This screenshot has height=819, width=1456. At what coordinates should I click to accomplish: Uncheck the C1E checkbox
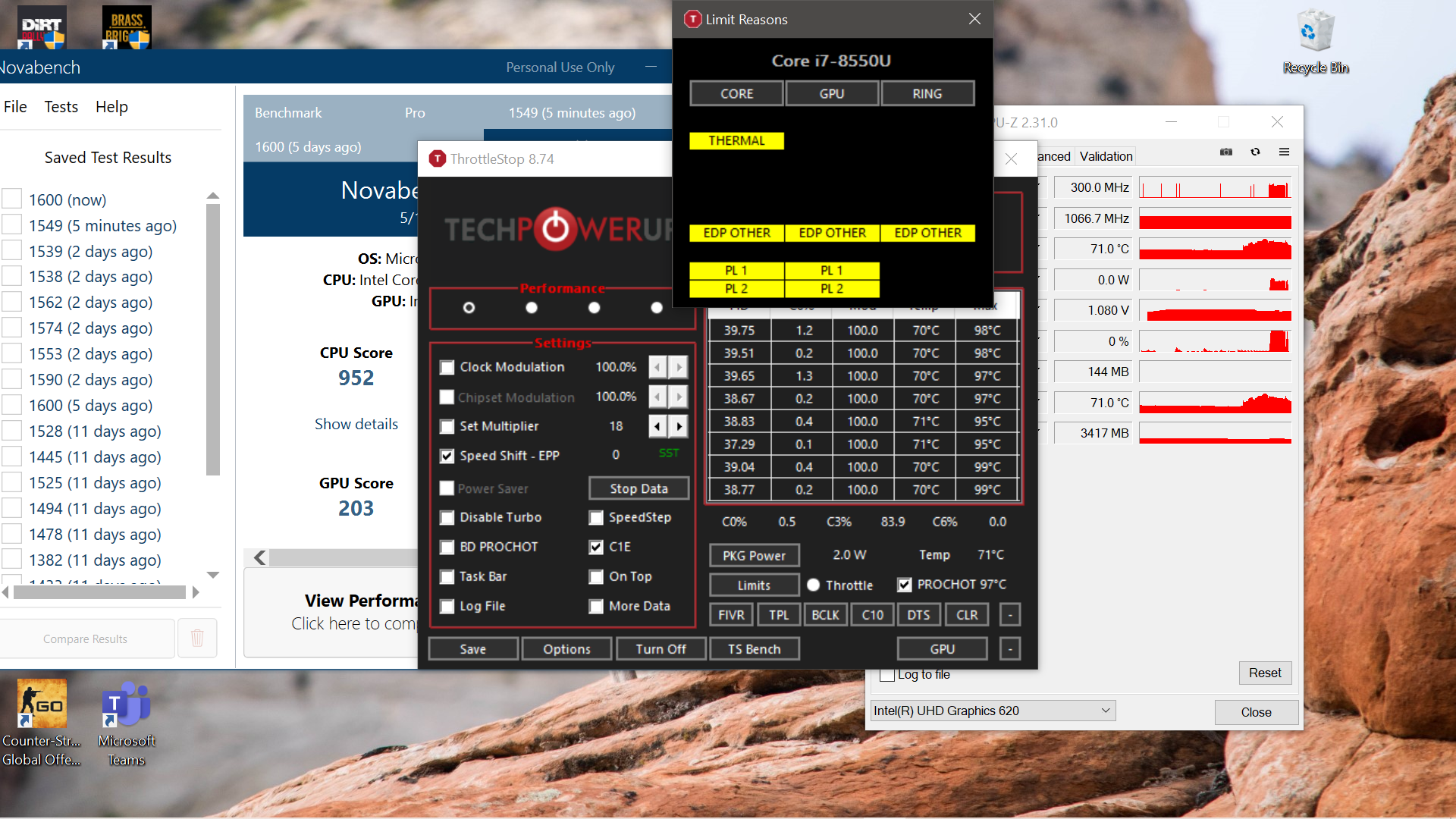point(597,548)
